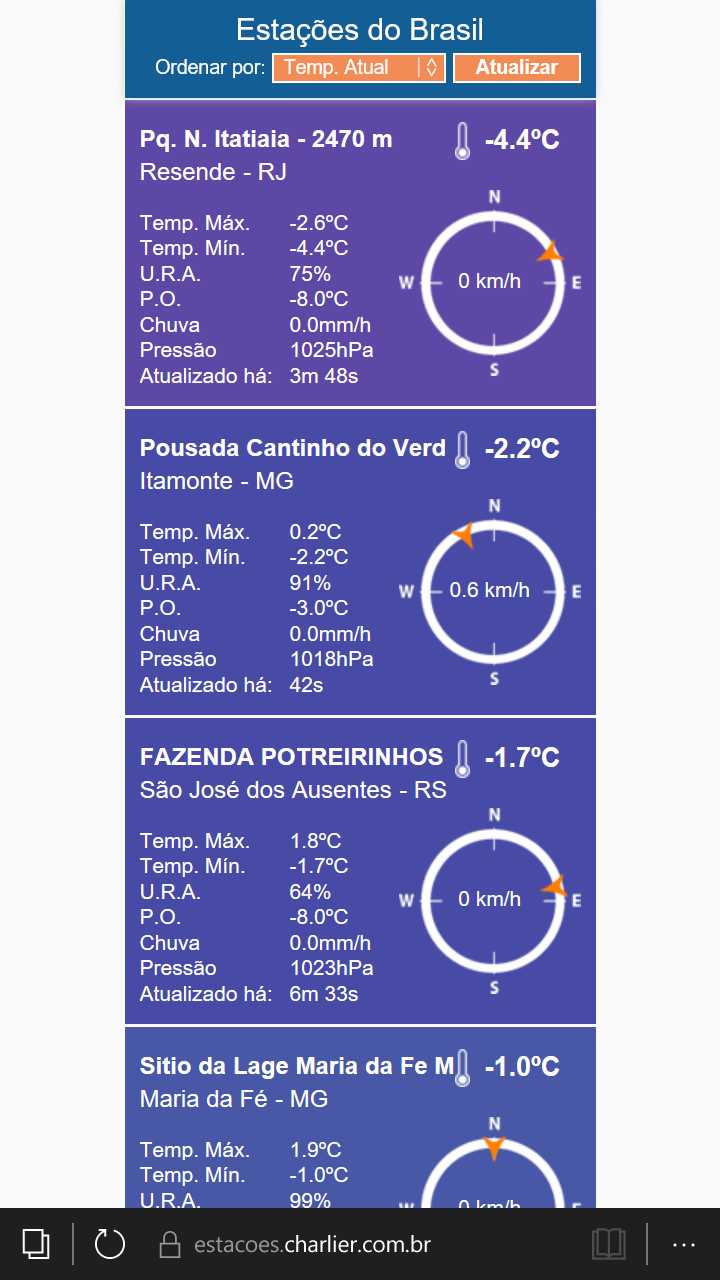
Task: Select Sitio da Lage Maria da Fe station
Action: [x=297, y=1066]
